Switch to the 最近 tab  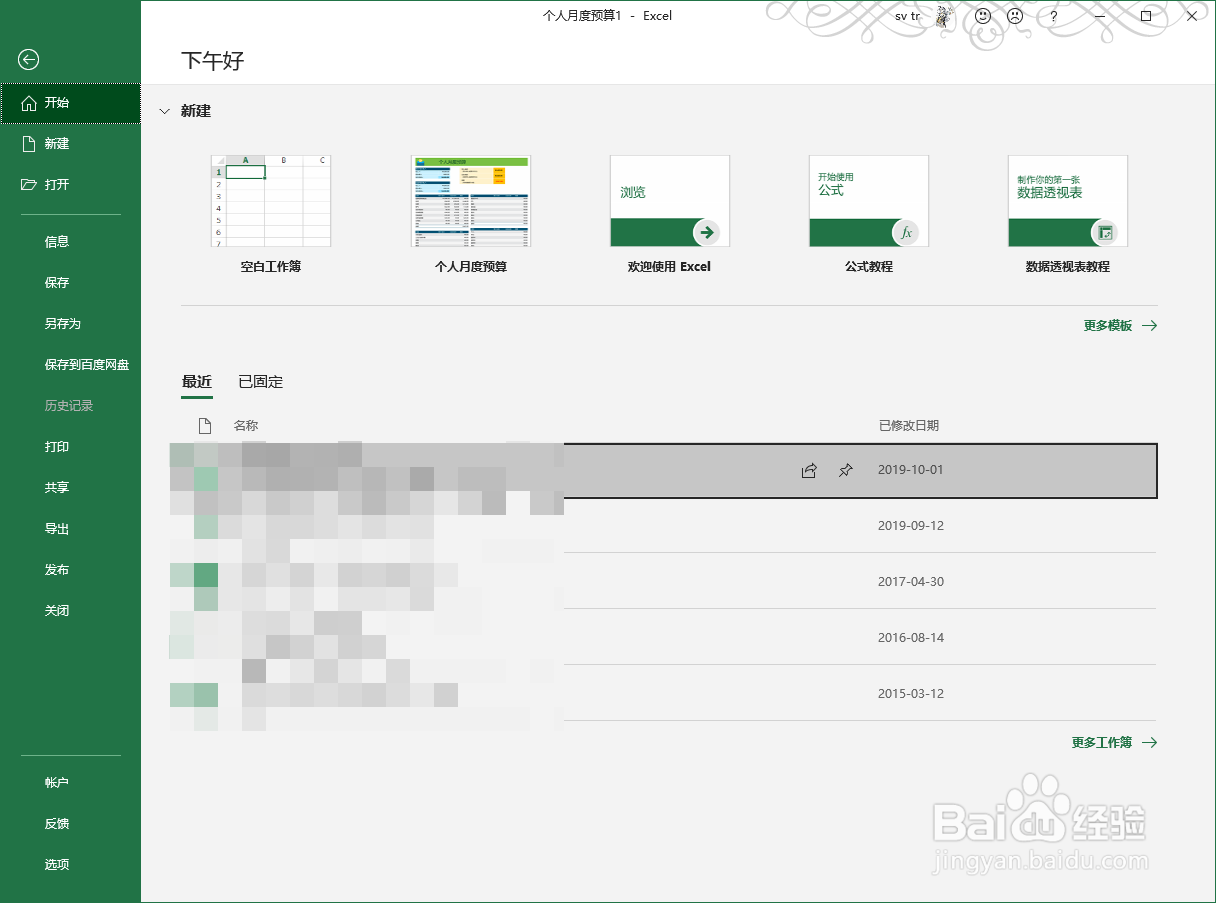point(197,382)
